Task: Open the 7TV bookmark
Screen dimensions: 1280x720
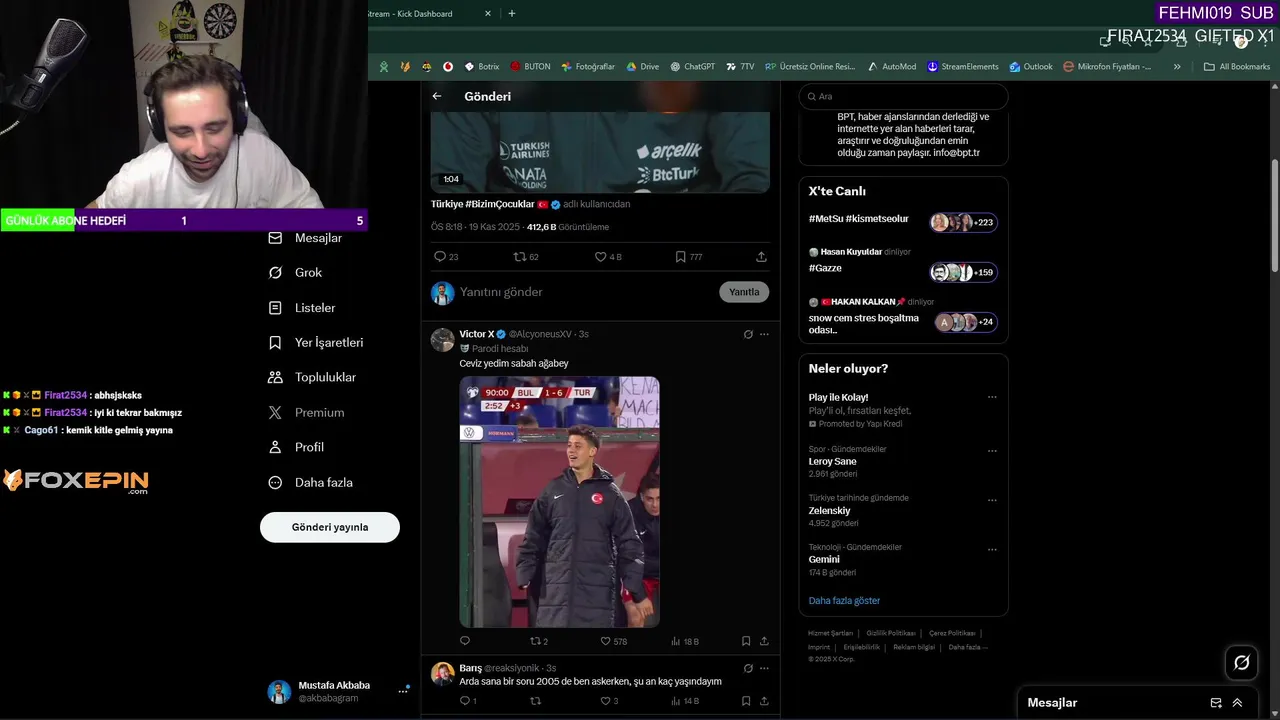Action: 740,67
